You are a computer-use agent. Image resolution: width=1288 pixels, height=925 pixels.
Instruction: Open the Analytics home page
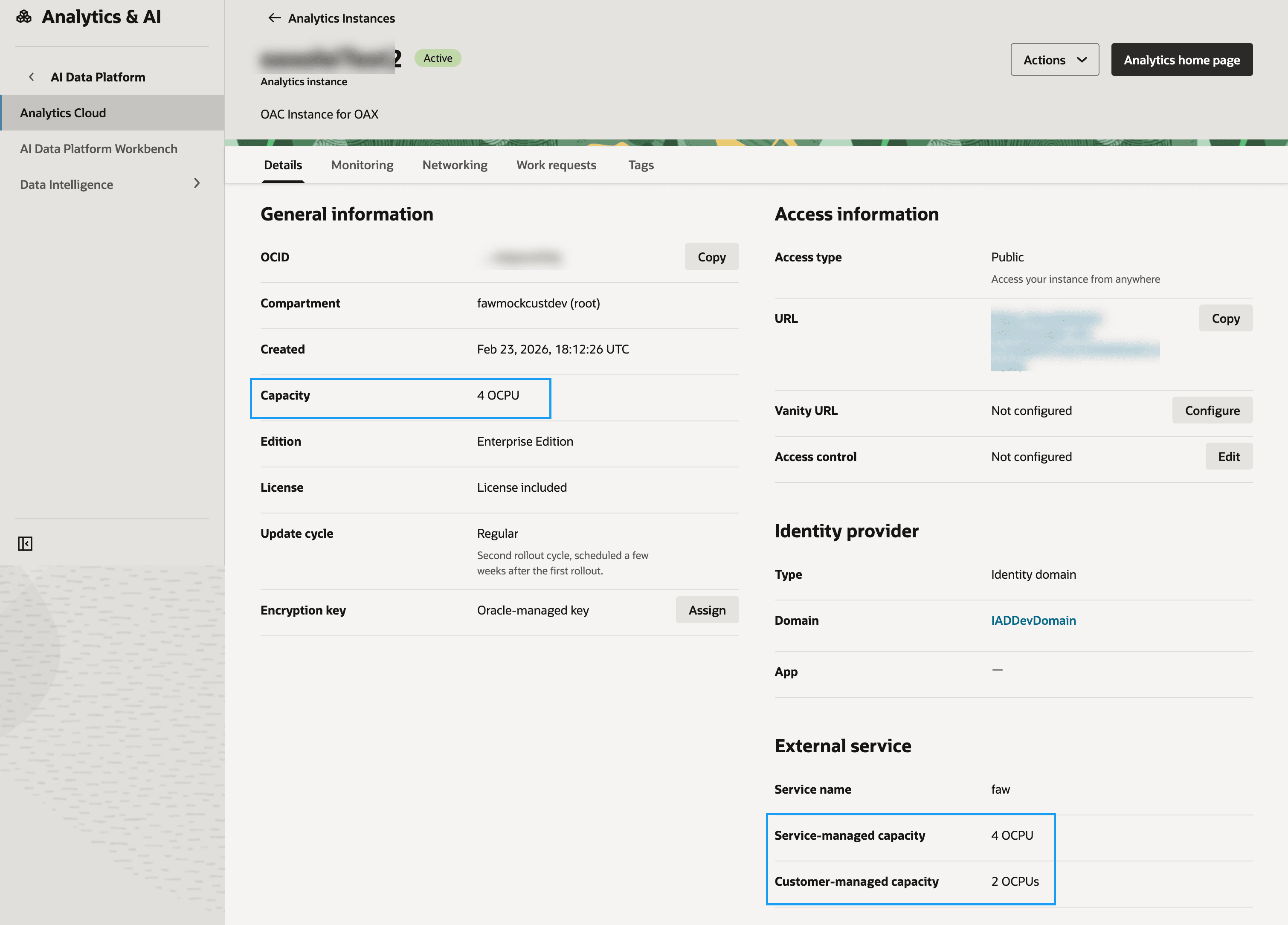1182,59
